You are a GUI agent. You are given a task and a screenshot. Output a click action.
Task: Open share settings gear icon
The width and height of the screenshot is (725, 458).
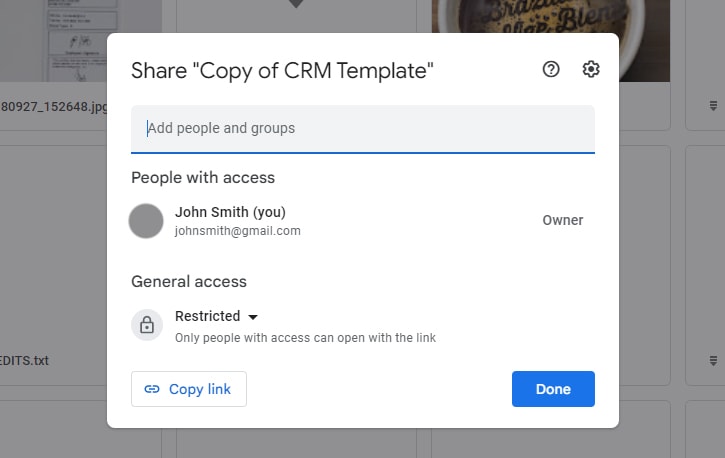[590, 69]
